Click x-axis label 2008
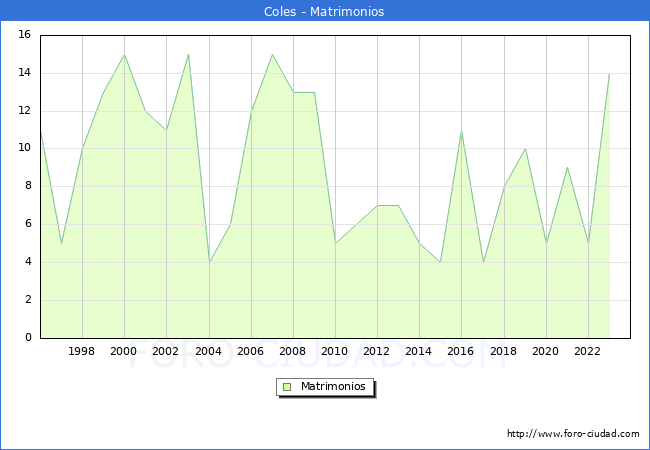650x450 pixels. tap(293, 351)
